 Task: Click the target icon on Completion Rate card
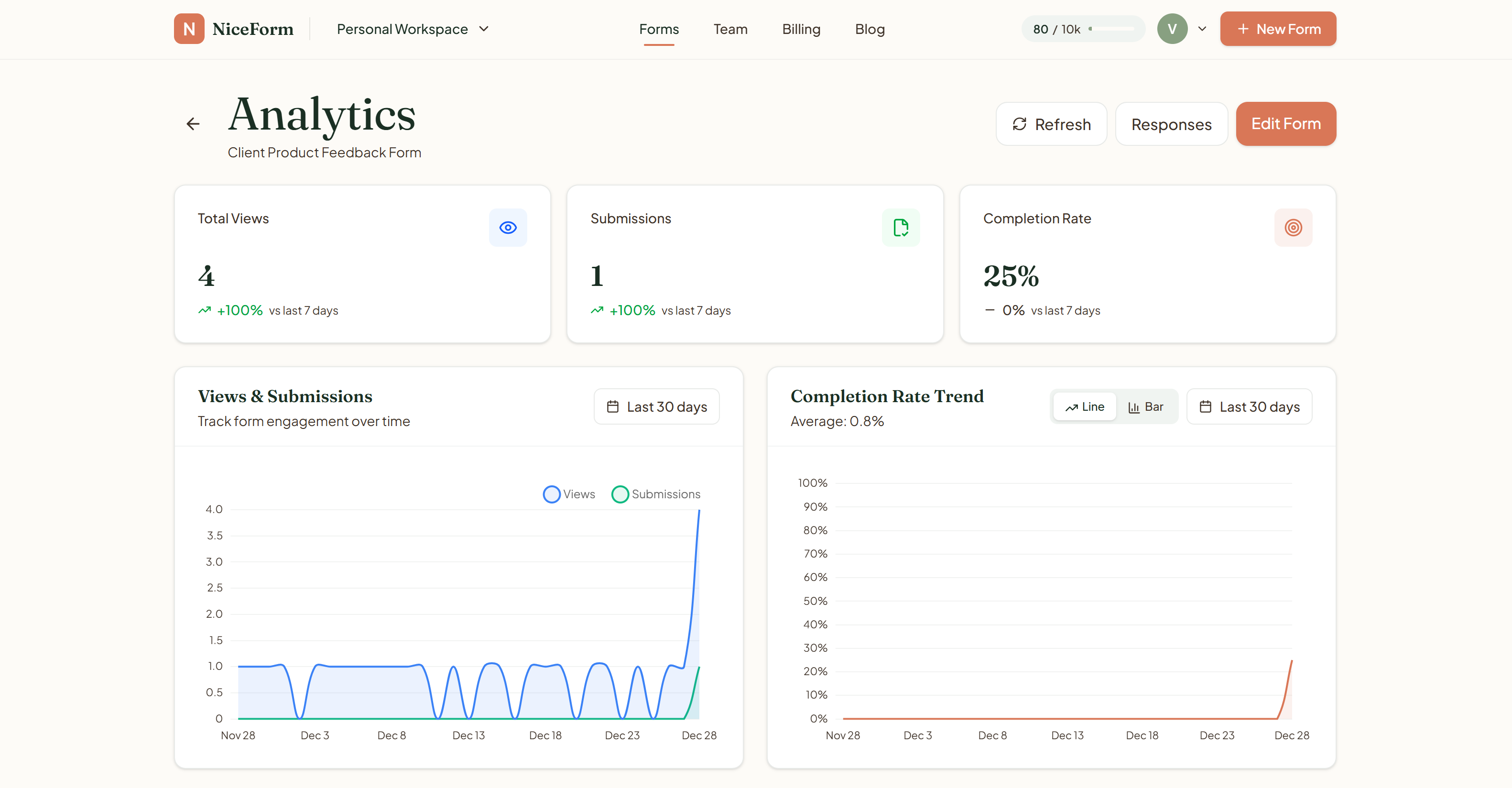(1294, 228)
